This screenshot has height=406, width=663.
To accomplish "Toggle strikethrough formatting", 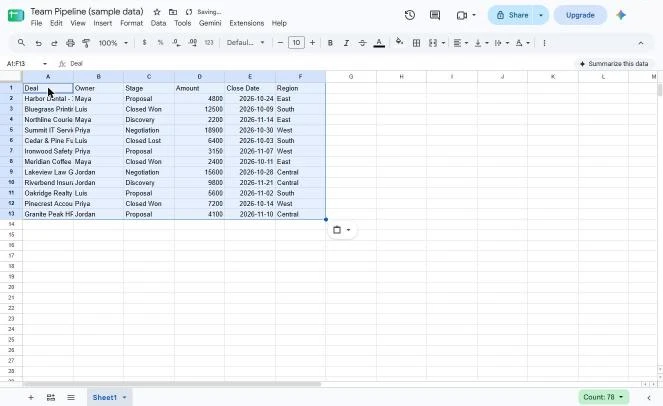I will point(362,43).
